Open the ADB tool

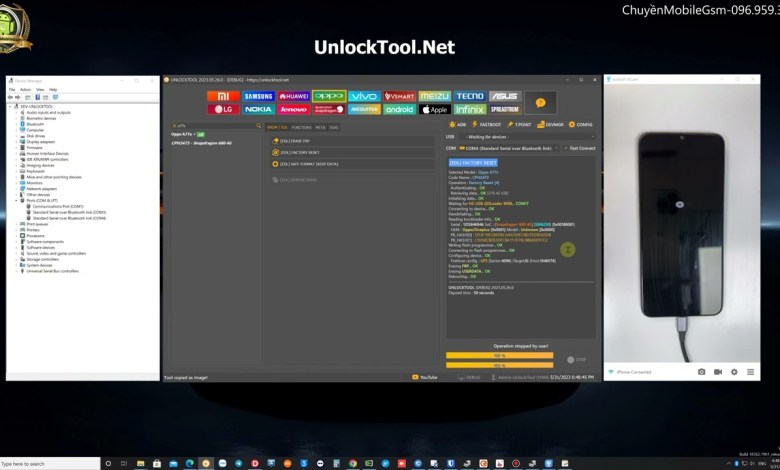point(458,124)
